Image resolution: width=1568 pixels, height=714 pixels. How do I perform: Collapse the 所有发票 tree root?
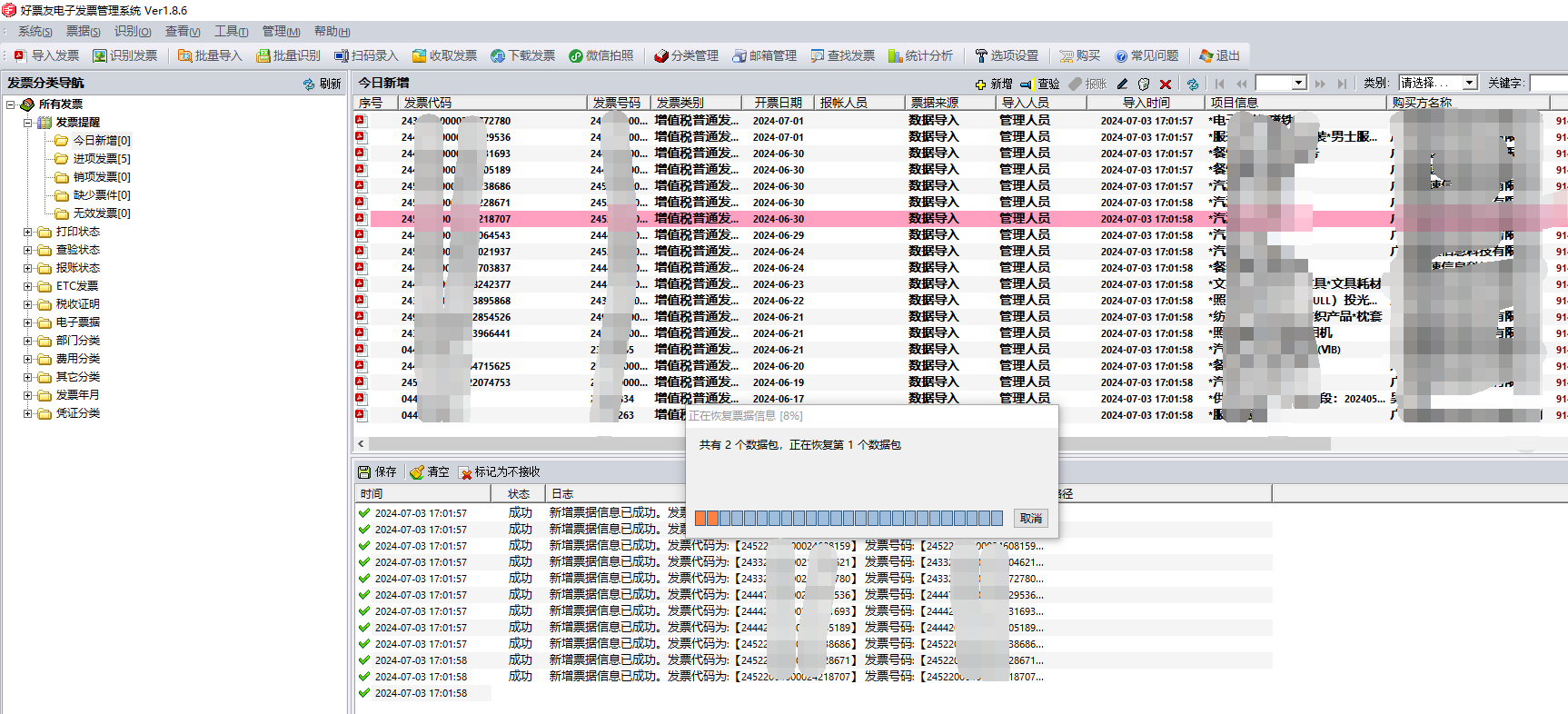[10, 104]
